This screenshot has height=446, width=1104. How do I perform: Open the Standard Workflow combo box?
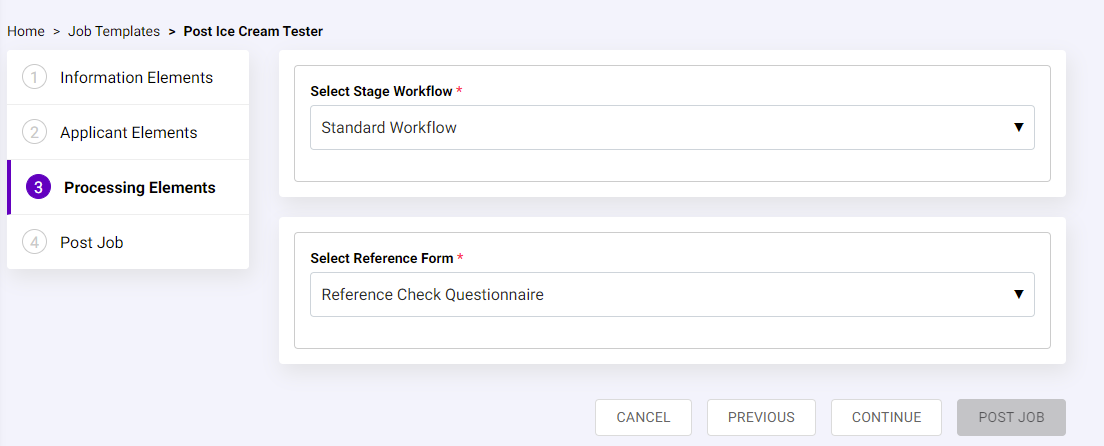tap(672, 128)
